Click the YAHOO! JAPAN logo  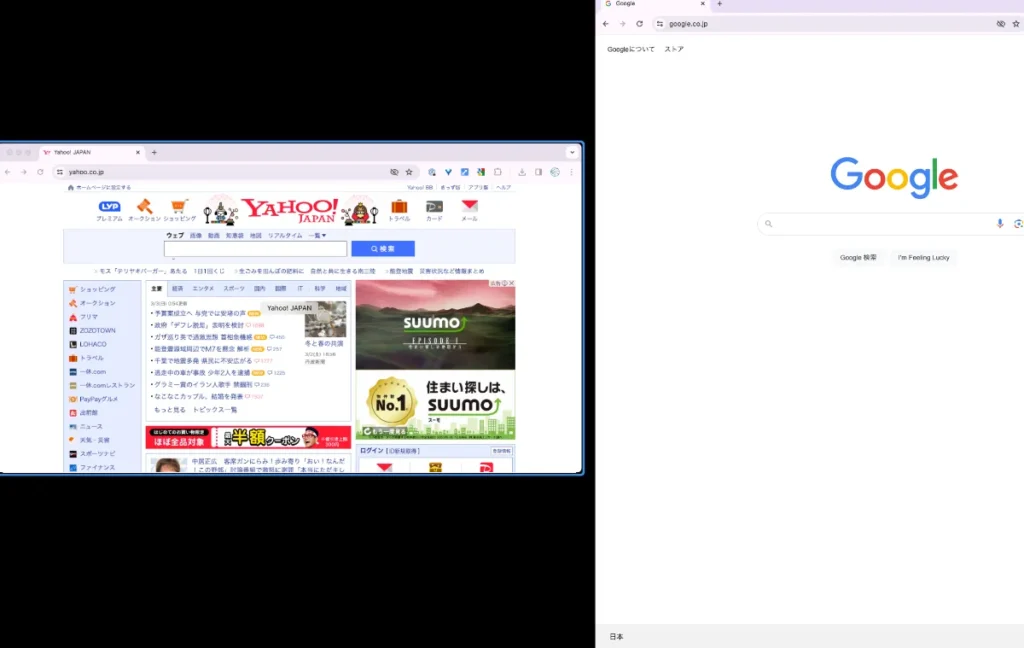290,210
